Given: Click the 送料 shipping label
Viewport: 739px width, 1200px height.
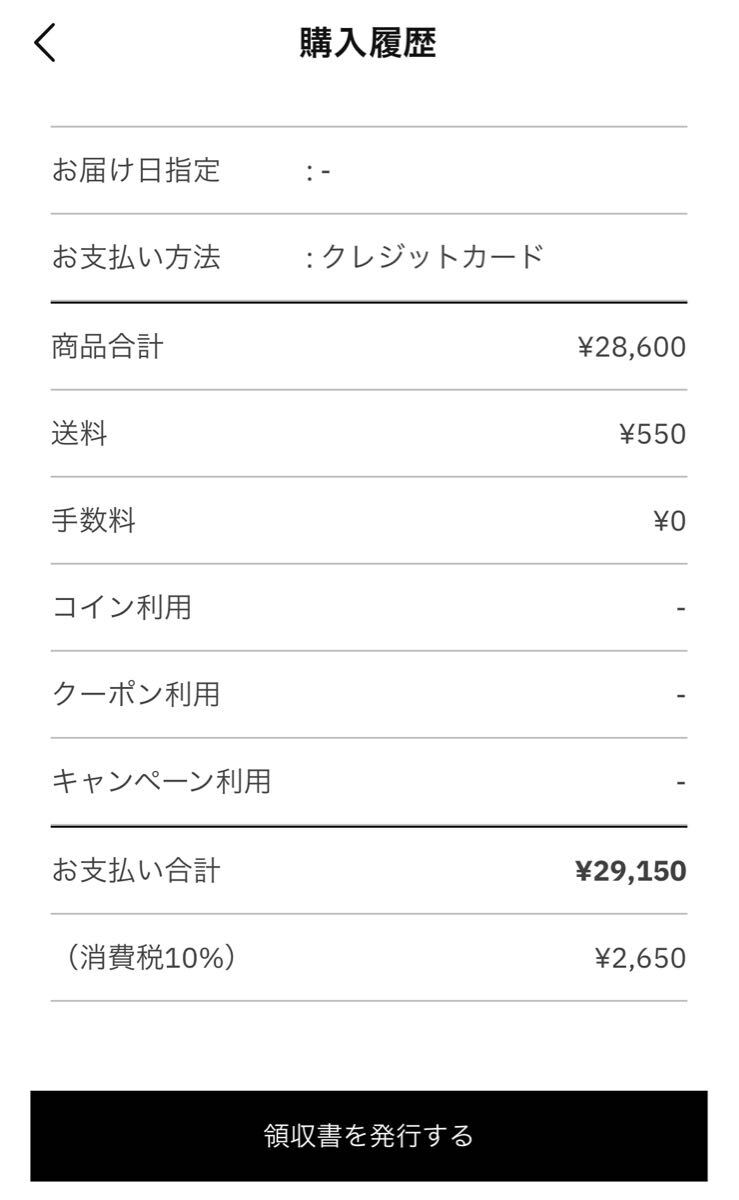Looking at the screenshot, I should pos(79,434).
